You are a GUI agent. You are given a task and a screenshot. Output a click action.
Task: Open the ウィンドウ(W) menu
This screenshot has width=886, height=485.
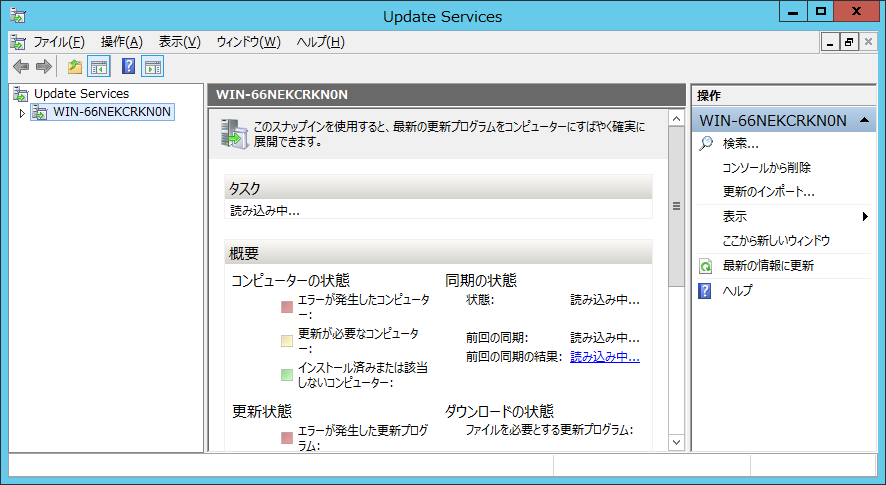pos(249,42)
